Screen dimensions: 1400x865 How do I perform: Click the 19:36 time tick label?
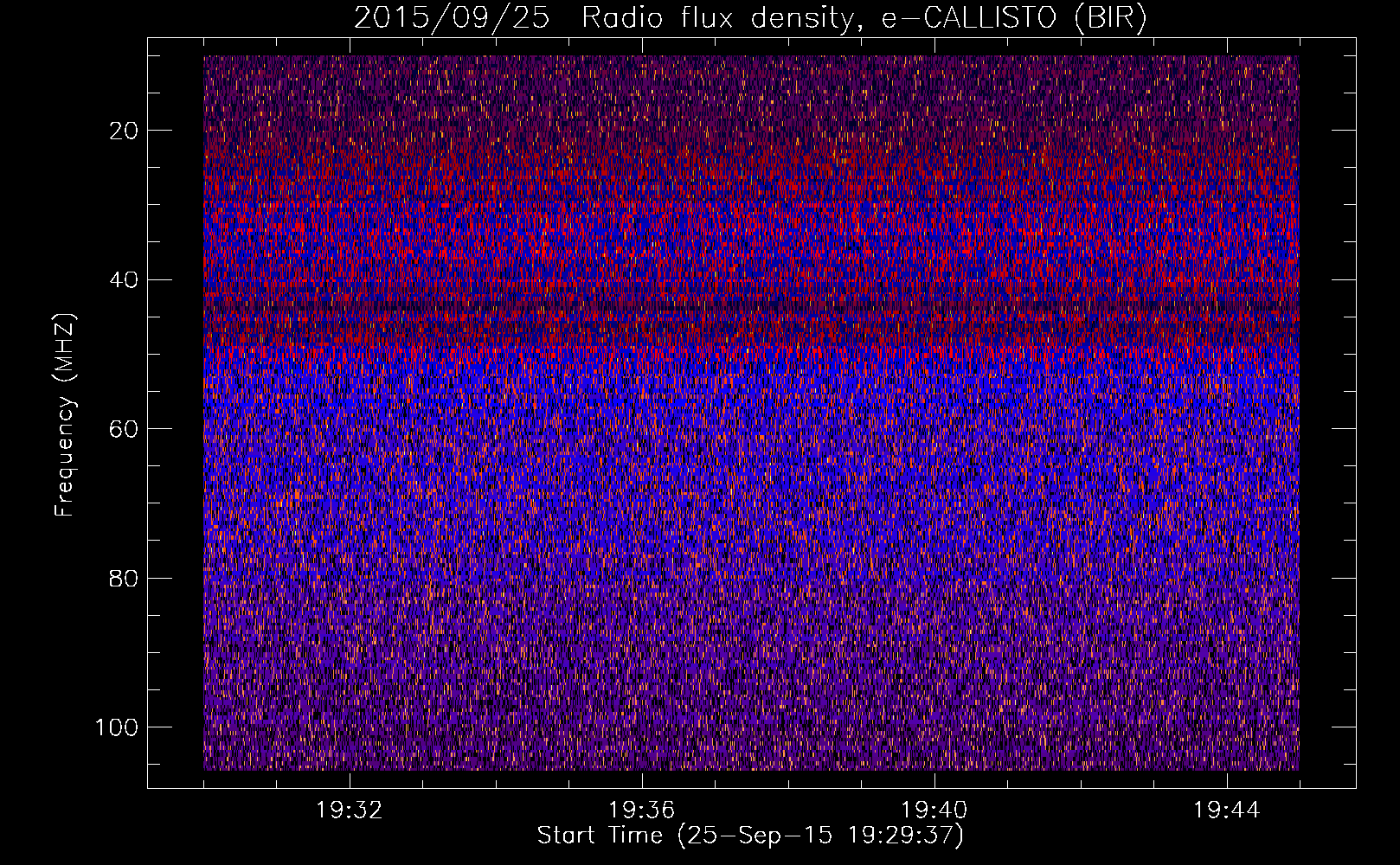[642, 811]
